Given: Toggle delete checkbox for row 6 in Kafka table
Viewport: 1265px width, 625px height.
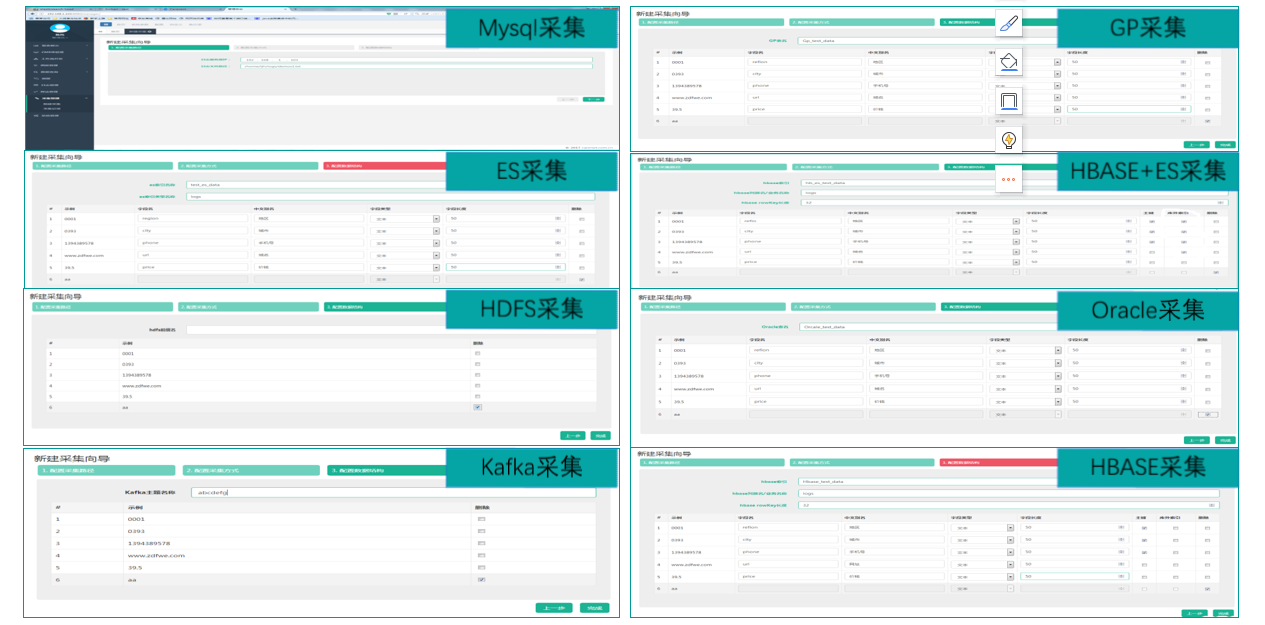Looking at the screenshot, I should (x=481, y=579).
